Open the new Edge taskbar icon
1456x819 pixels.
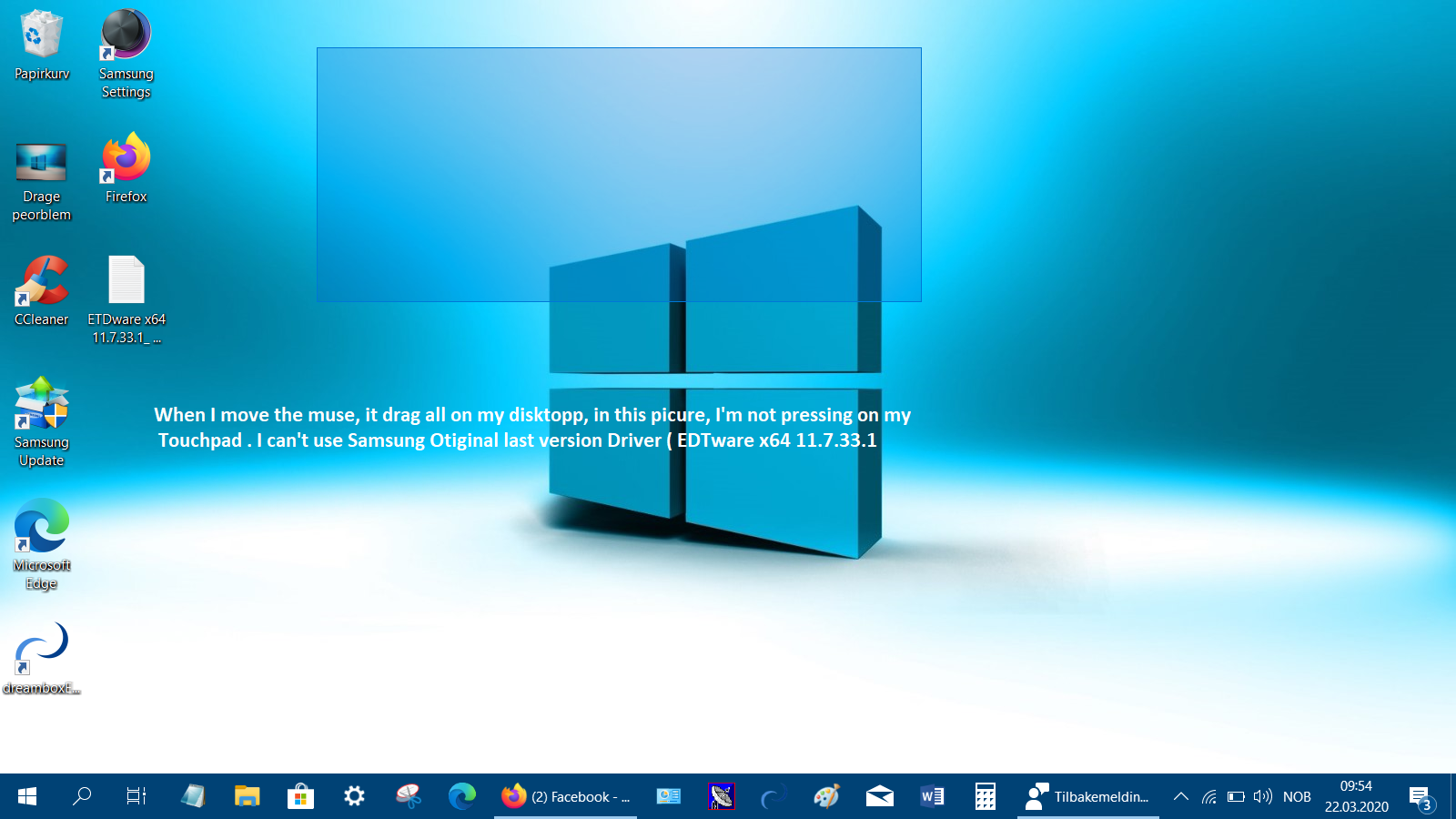(462, 796)
